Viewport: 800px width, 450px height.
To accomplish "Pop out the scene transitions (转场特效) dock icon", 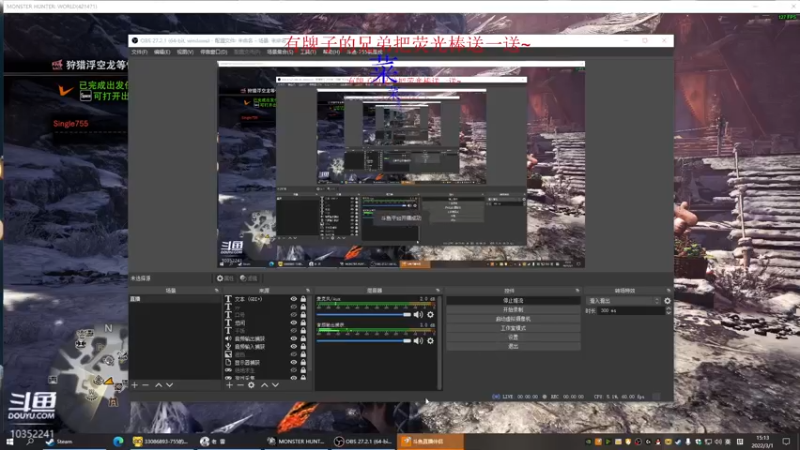I will [668, 291].
